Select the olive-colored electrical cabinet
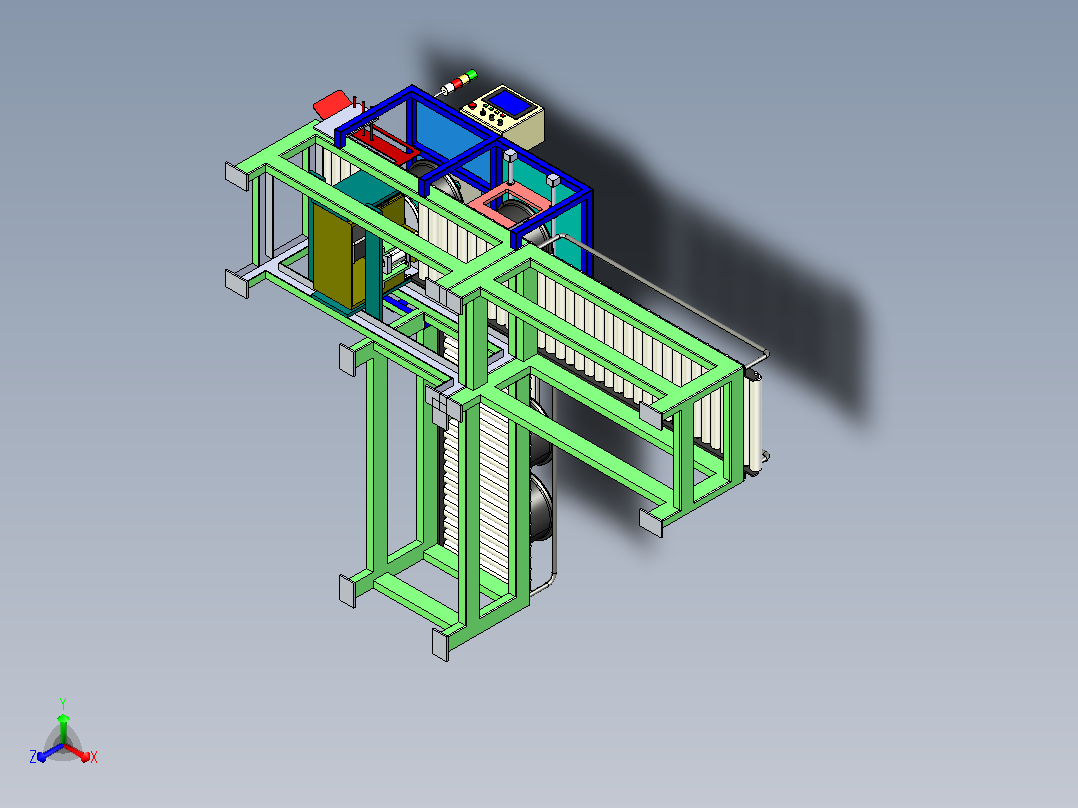 [x=332, y=254]
